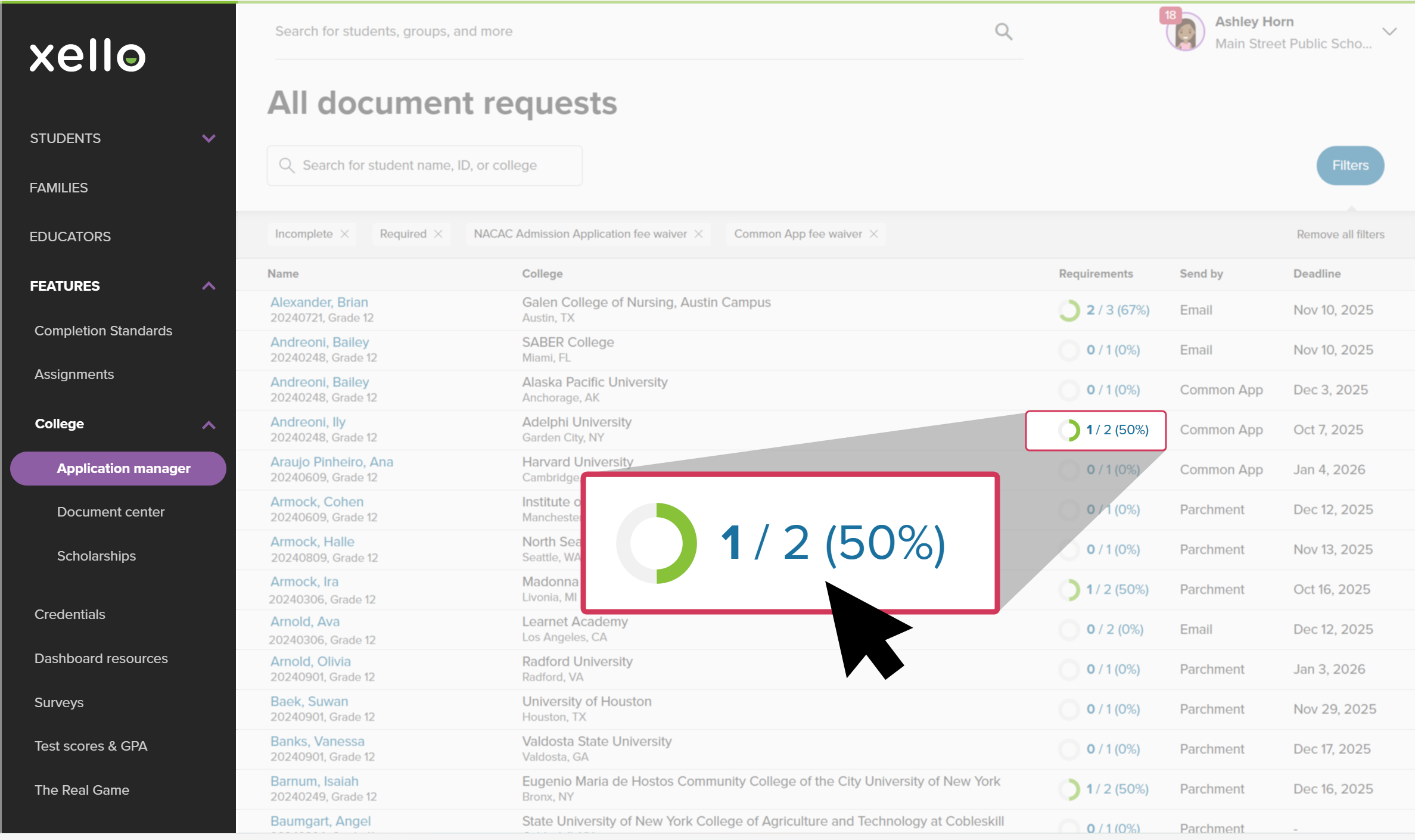Click progress ring for Alexander, Brian 2/3

click(1069, 310)
